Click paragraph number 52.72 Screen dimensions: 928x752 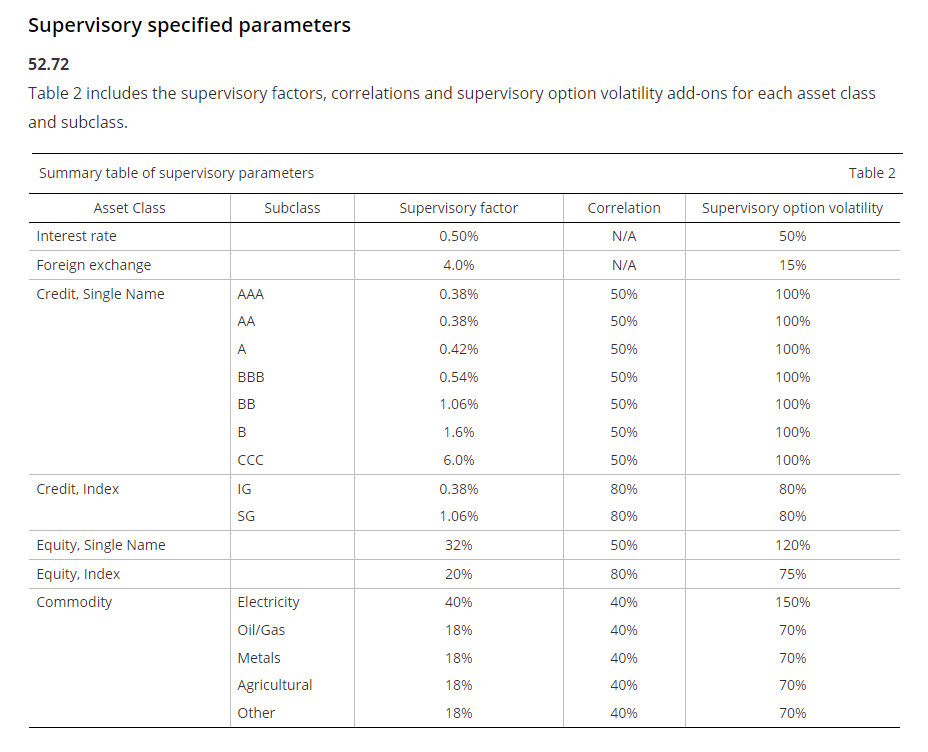(49, 64)
